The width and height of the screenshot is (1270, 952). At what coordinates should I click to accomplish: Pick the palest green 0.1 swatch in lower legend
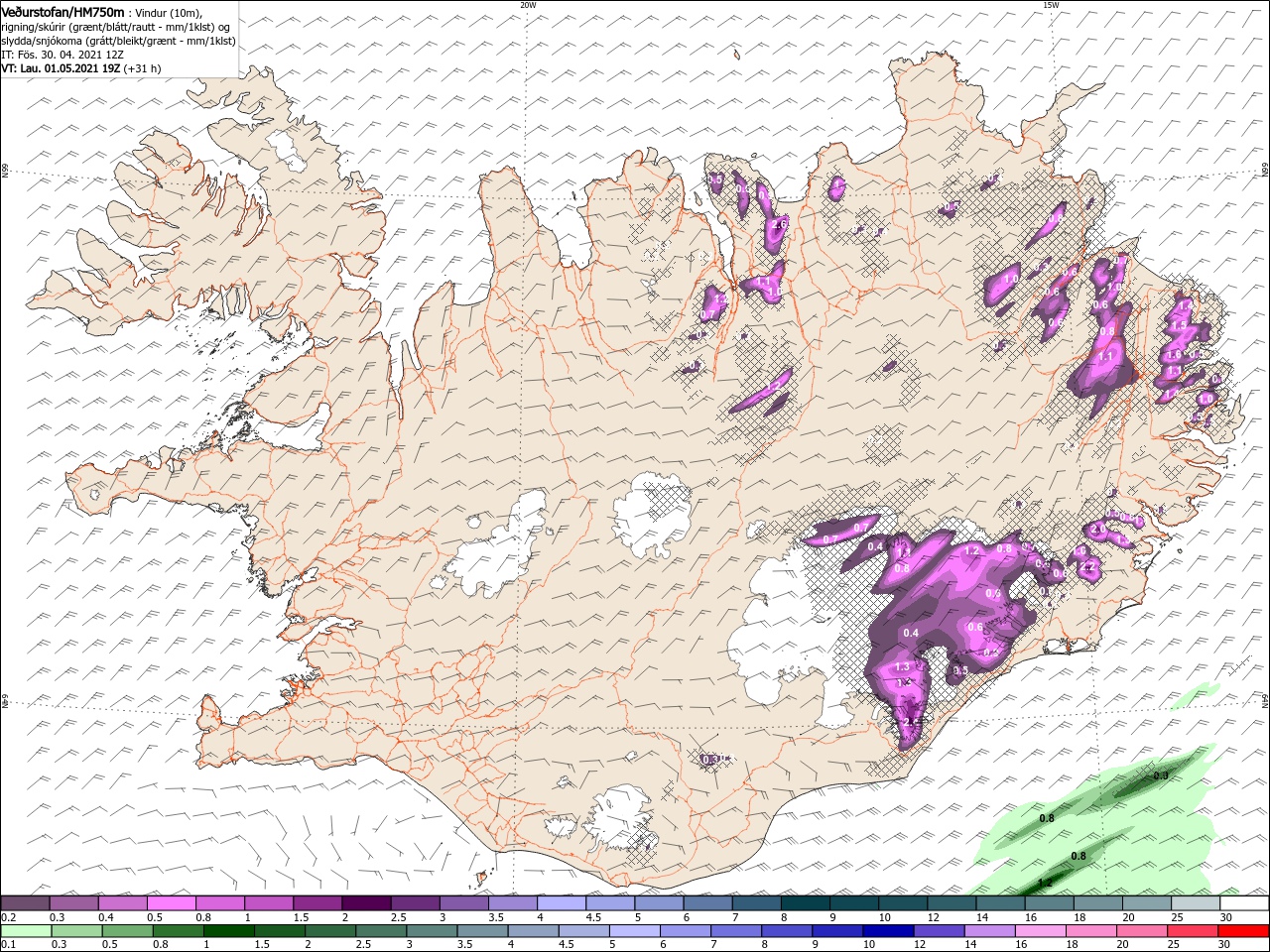26,931
